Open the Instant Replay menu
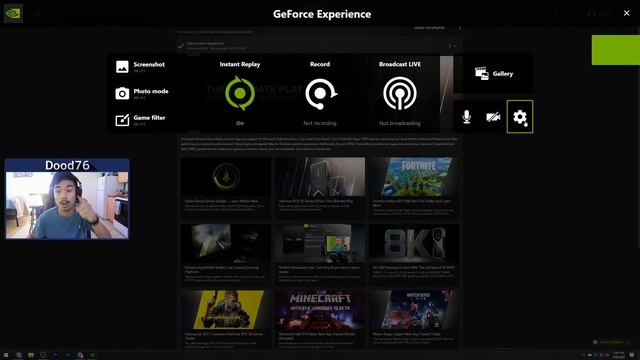The width and height of the screenshot is (640, 360). point(240,93)
